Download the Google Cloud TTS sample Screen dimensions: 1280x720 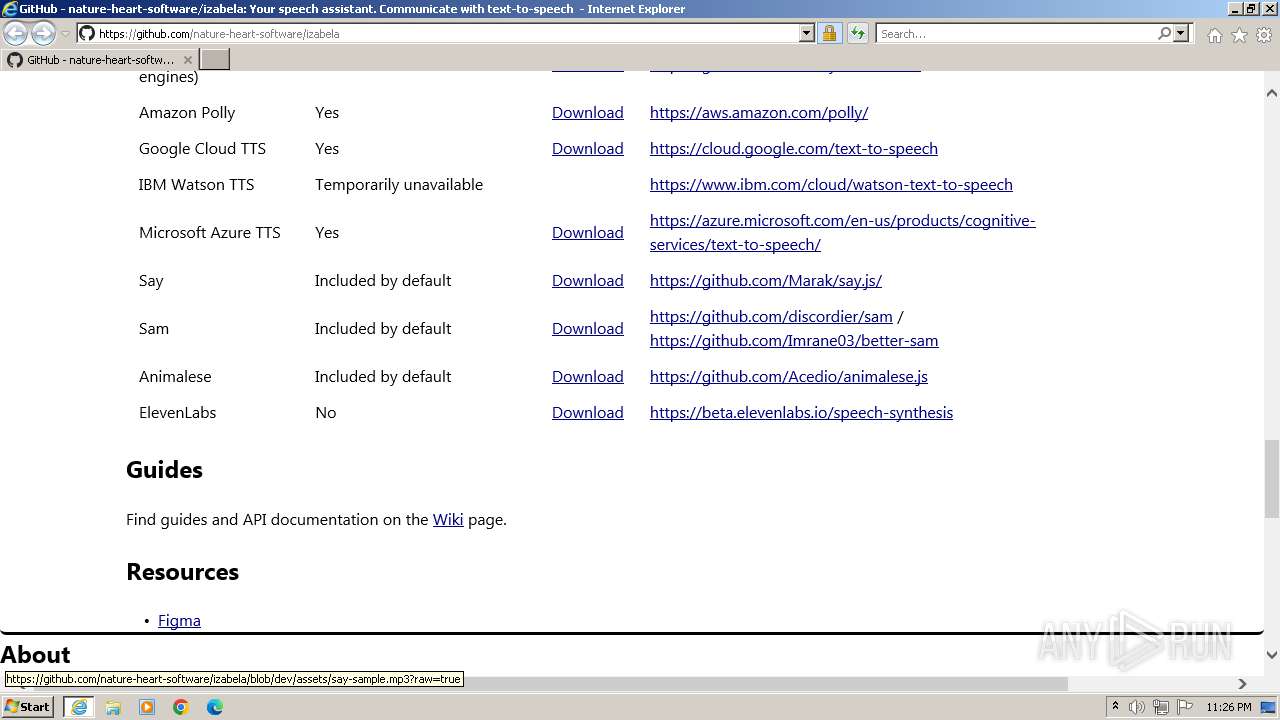click(587, 149)
